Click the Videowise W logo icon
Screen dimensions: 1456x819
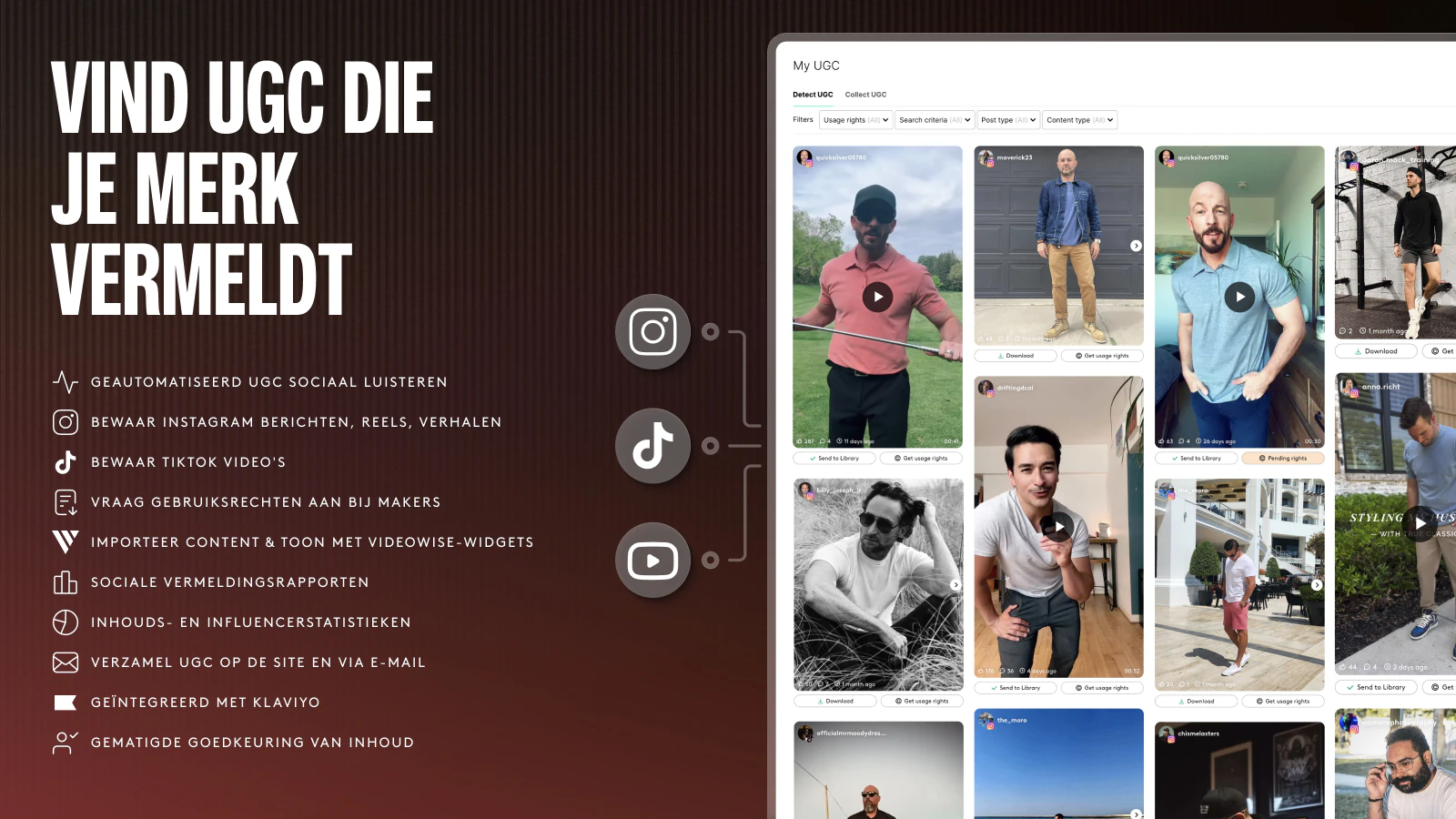click(x=66, y=542)
